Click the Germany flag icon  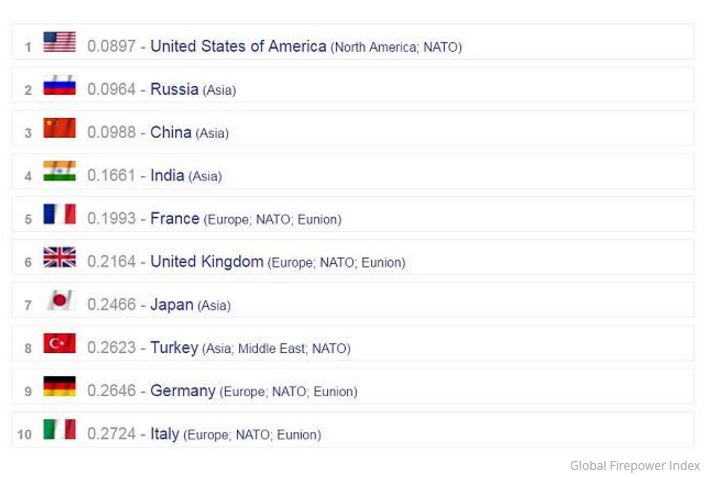click(x=60, y=386)
